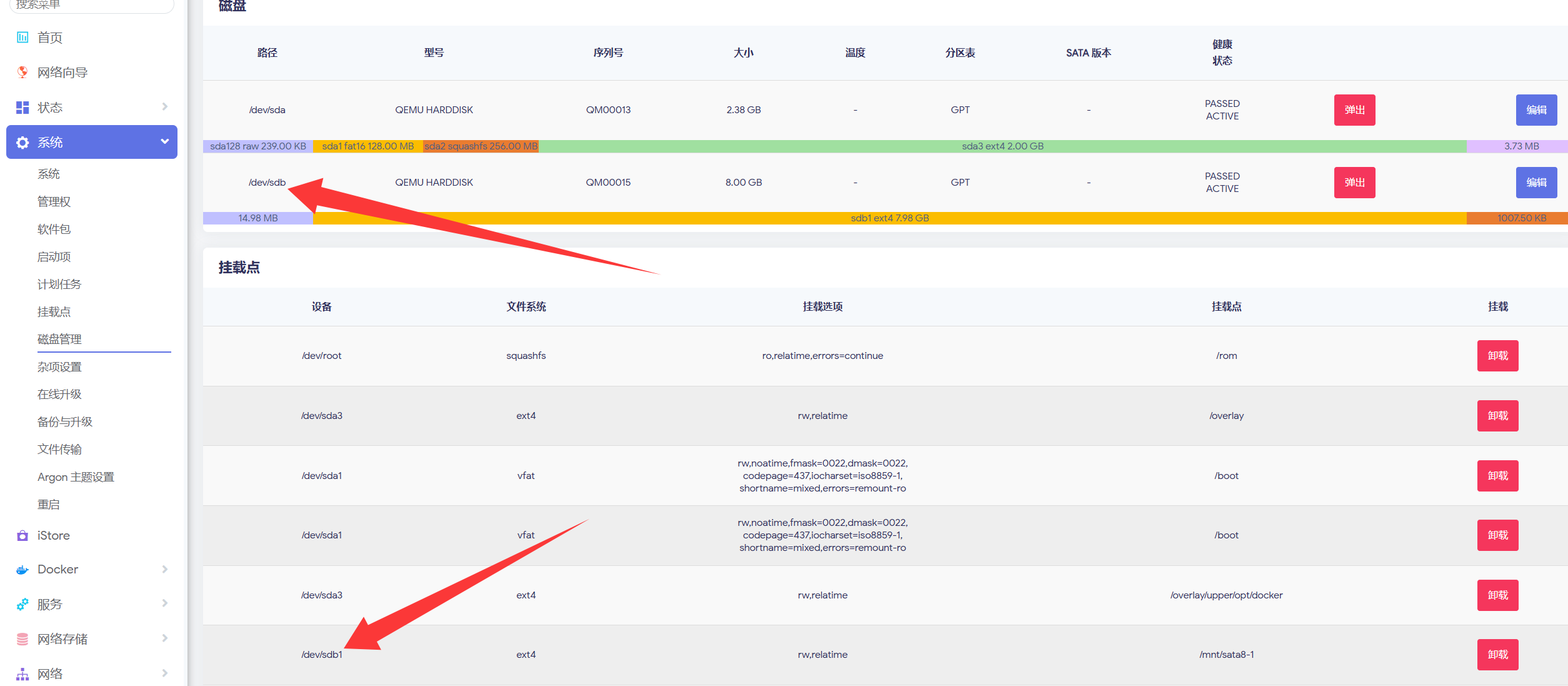This screenshot has width=1568, height=686.
Task: Collapse the System menu chevron
Action: click(165, 142)
